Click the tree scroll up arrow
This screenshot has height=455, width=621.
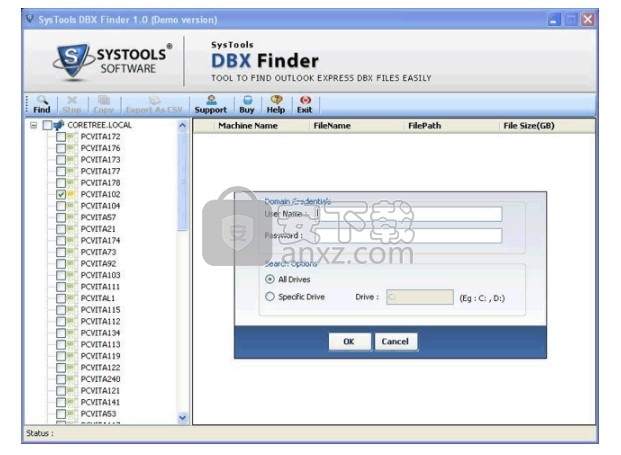tap(182, 126)
